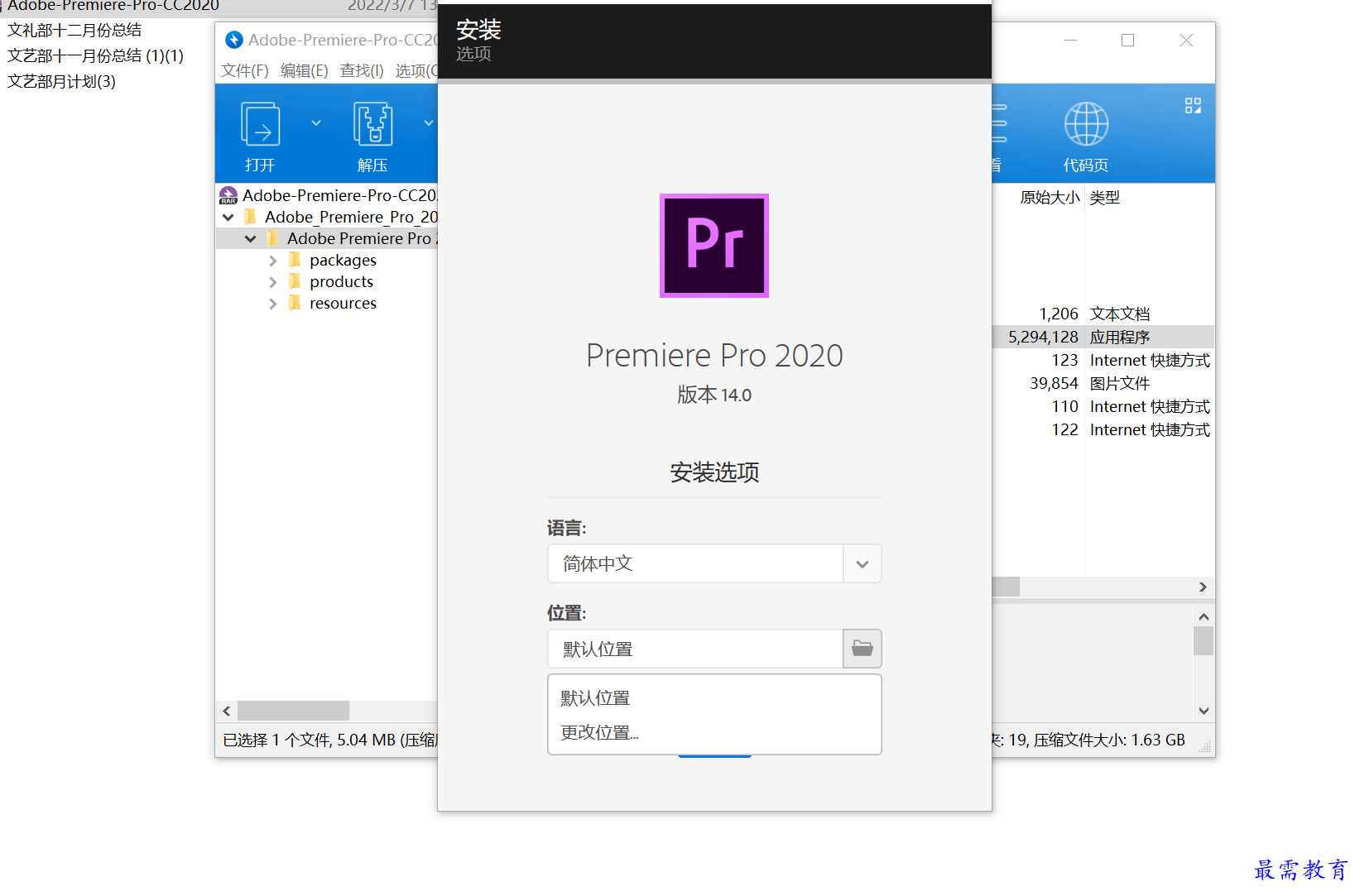1355x896 pixels.
Task: Open the 文件(F) menu in archive window
Action: click(245, 70)
